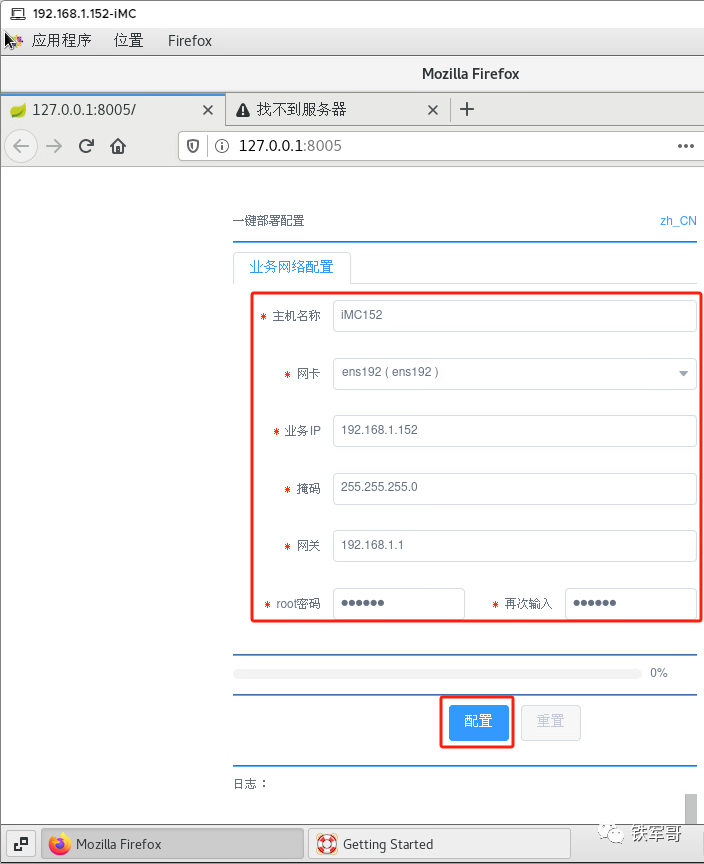Click the zh_CN language link

coord(677,221)
